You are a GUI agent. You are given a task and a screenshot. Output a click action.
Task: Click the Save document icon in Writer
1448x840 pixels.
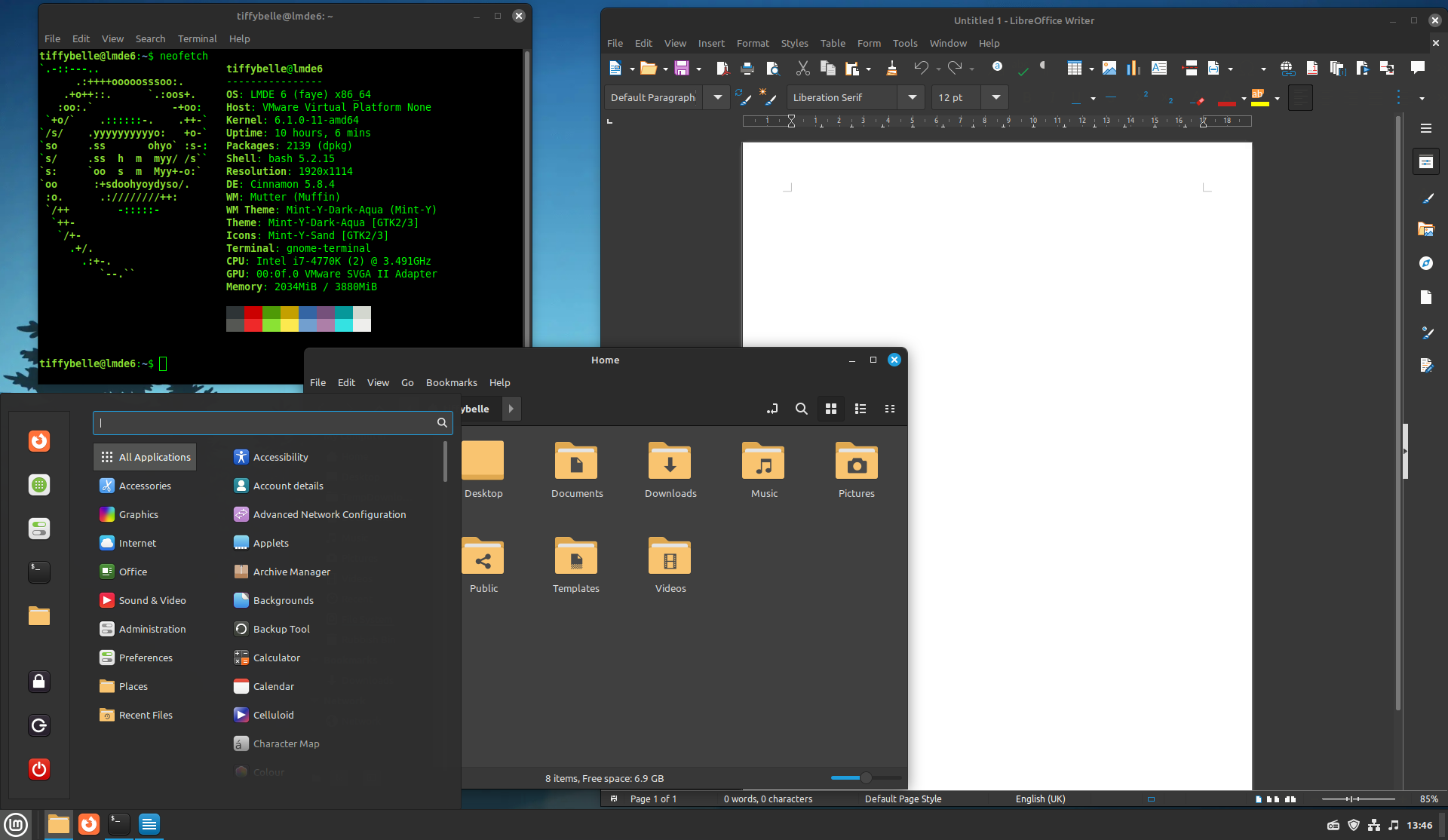[x=681, y=69]
